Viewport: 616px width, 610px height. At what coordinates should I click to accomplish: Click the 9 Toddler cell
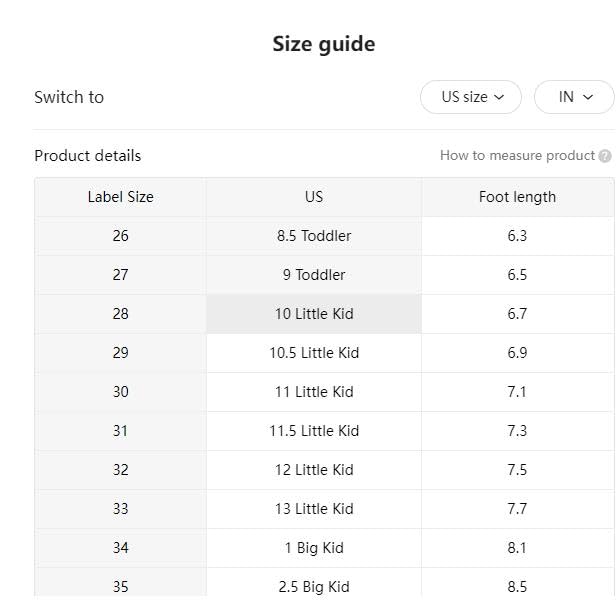coord(314,275)
